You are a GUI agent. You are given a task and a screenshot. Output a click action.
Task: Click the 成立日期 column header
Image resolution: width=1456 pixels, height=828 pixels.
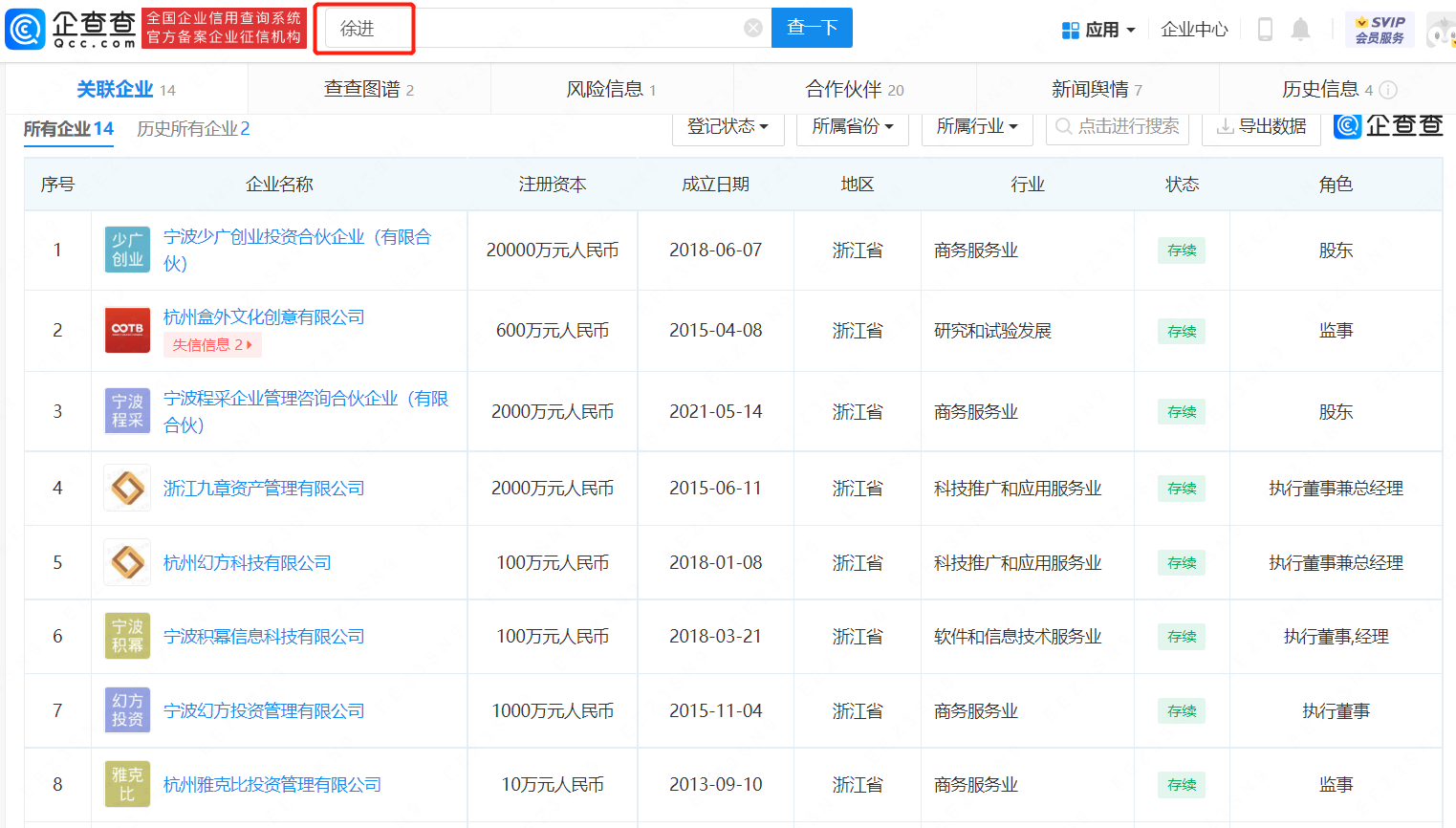tap(716, 185)
